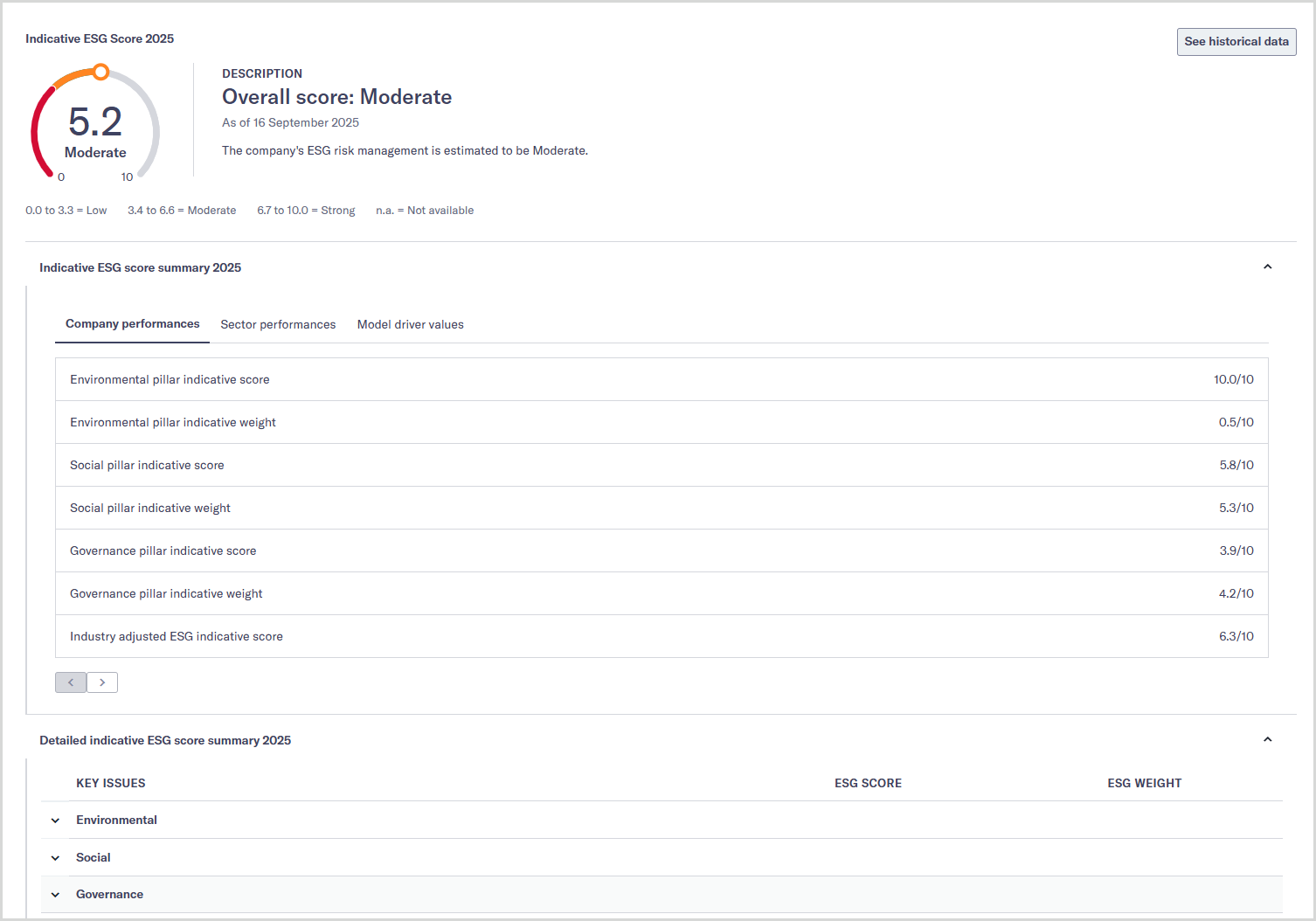
Task: Click the Governance tree item label
Action: click(109, 895)
